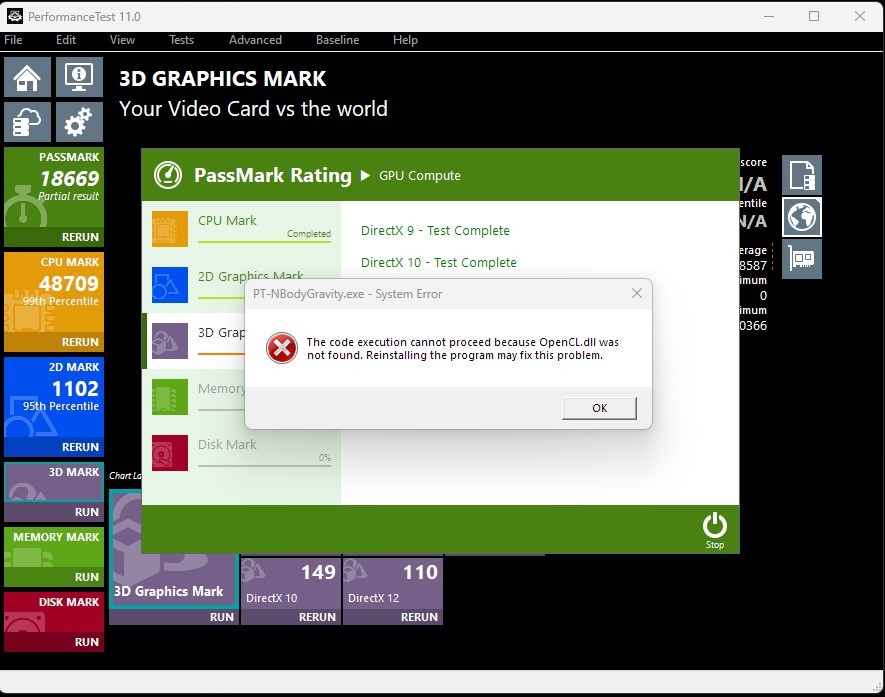Screen dimensions: 885x697
Task: Open the Help menu
Action: pos(405,40)
